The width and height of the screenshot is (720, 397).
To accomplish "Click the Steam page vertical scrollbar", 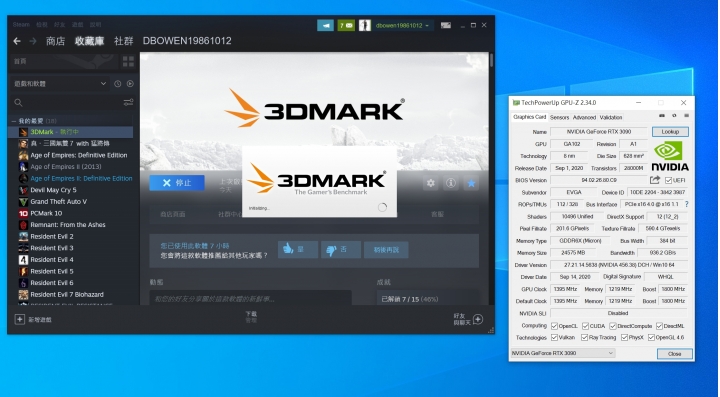I will click(491, 60).
